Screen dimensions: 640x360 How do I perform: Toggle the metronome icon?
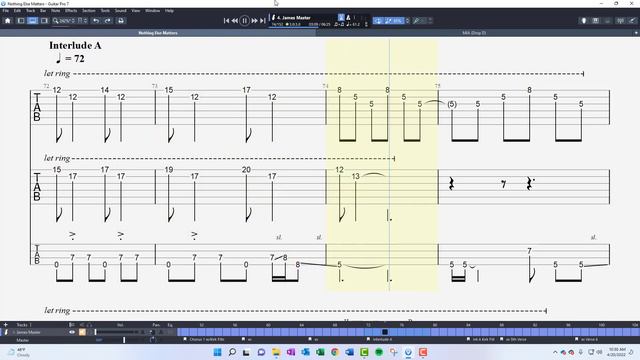pos(348,18)
